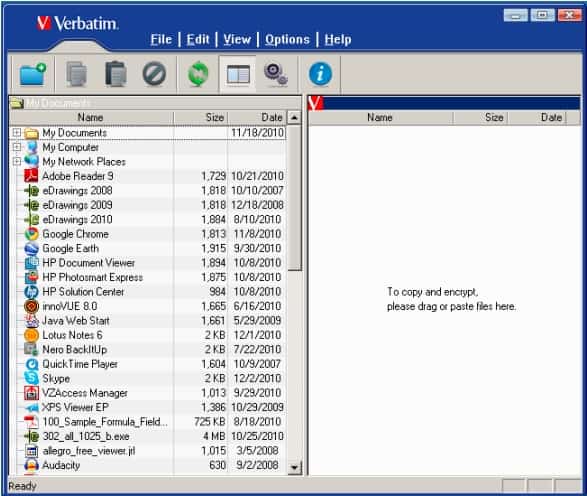Open the Options menu

288,39
